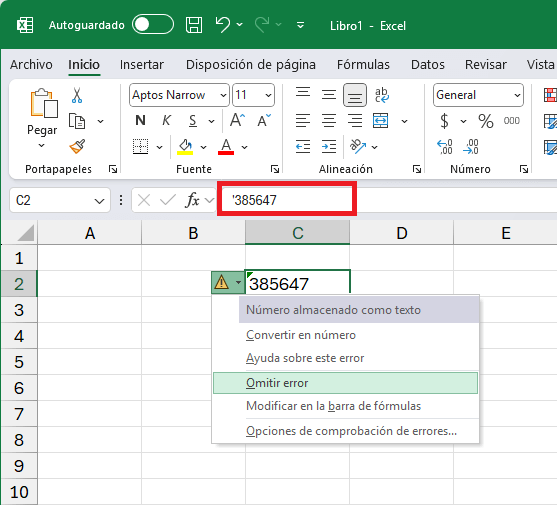Open the Archivo tab
This screenshot has width=557, height=505.
[31, 65]
